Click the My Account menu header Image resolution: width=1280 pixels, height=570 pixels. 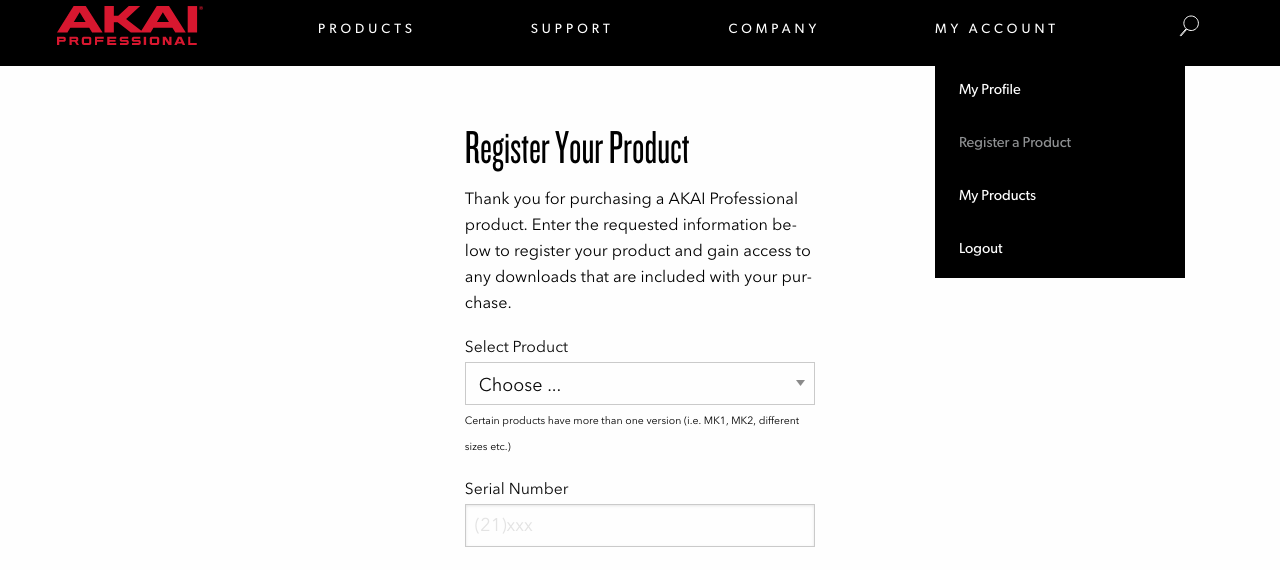click(996, 28)
